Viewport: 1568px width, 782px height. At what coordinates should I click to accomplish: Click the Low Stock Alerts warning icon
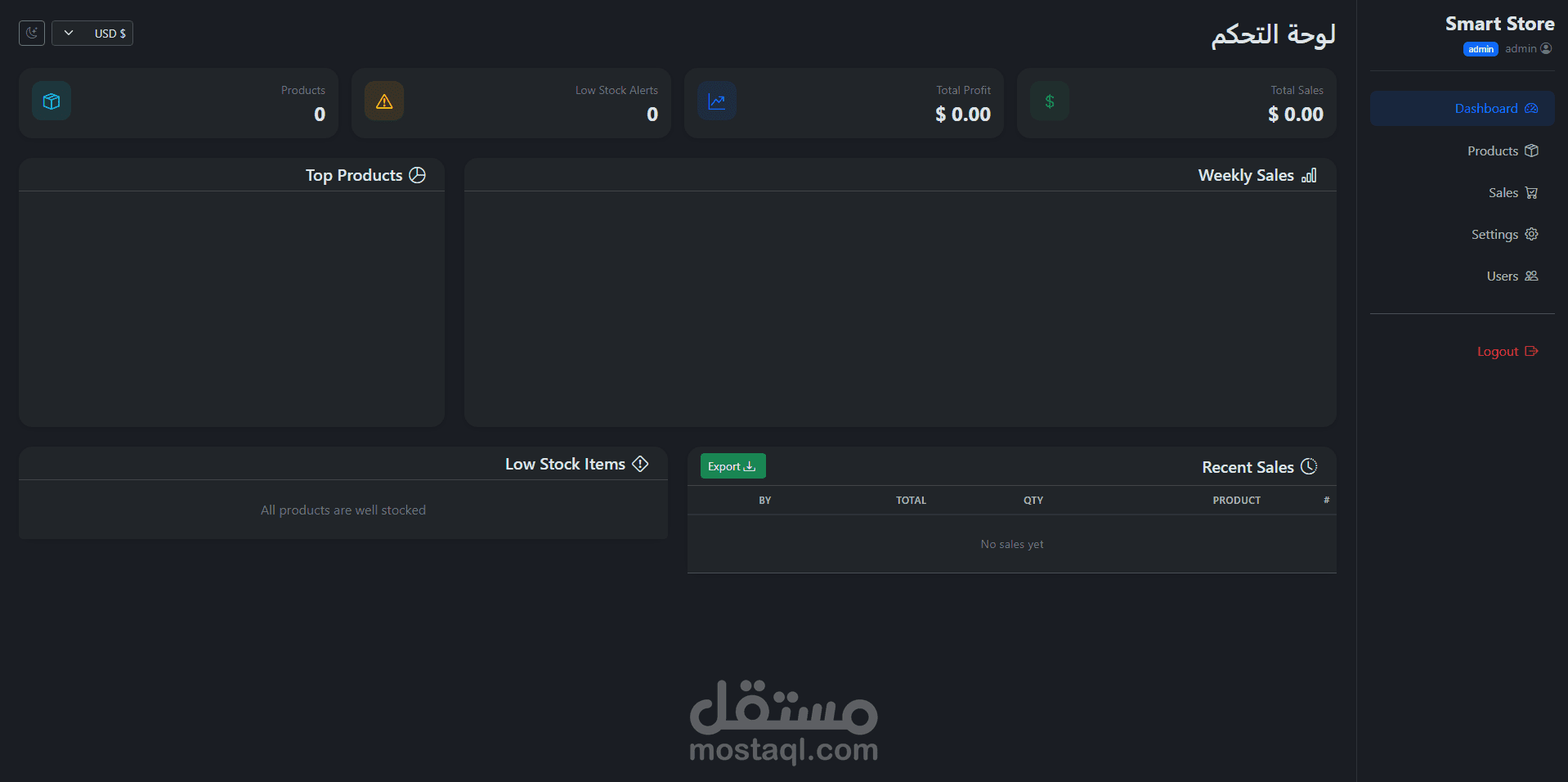click(x=383, y=101)
